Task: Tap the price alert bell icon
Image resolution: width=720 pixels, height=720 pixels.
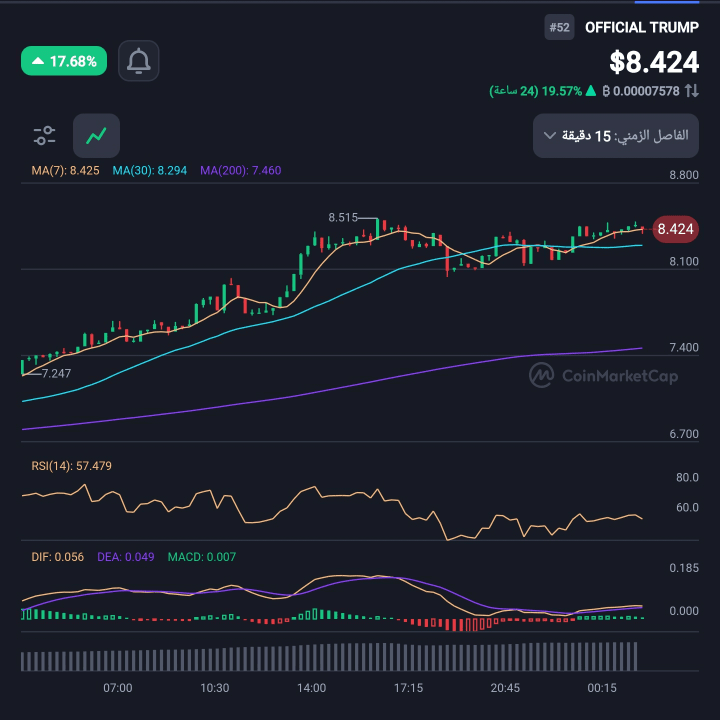Action: click(x=138, y=61)
